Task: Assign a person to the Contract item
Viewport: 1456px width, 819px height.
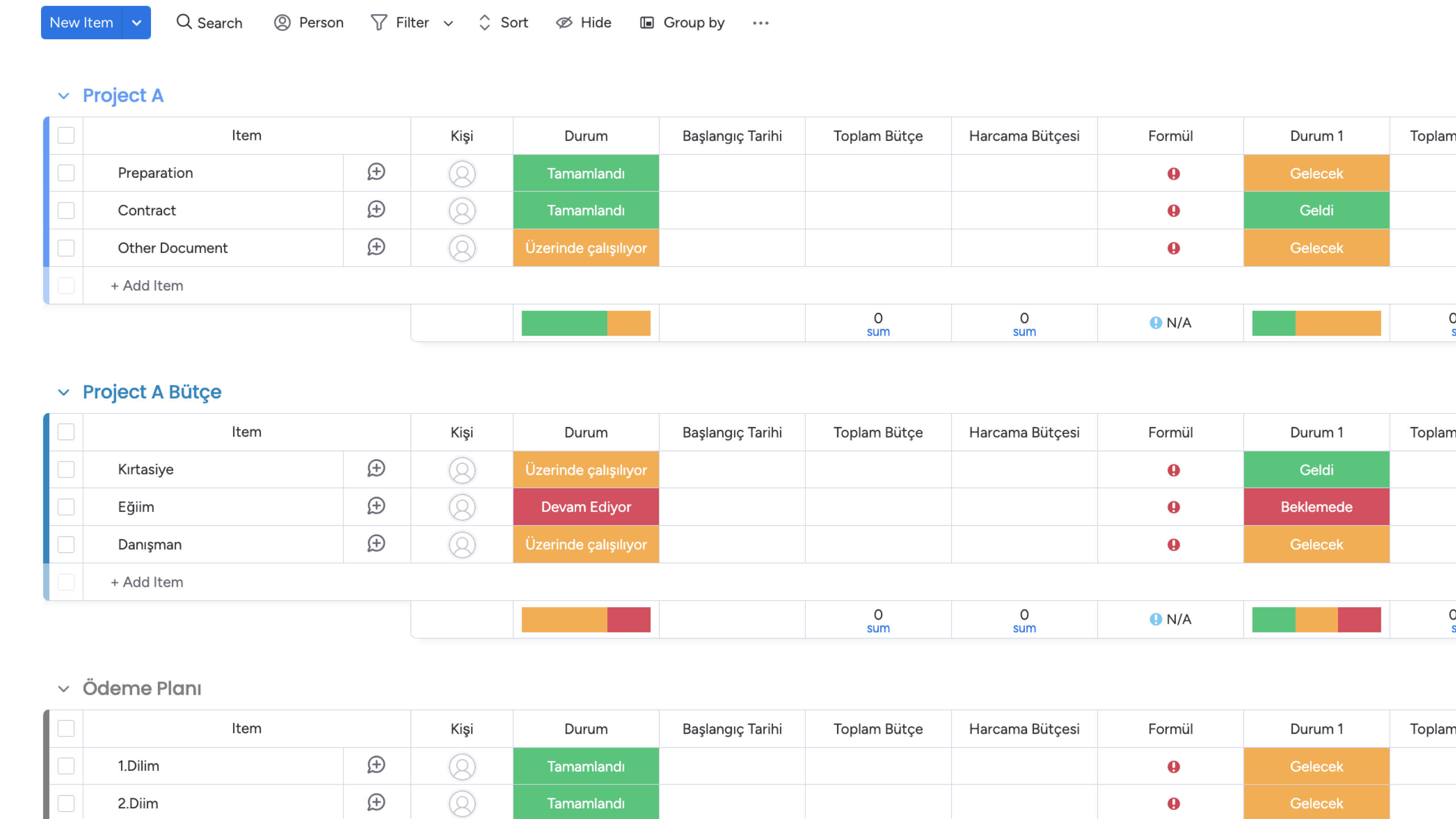Action: coord(462,210)
